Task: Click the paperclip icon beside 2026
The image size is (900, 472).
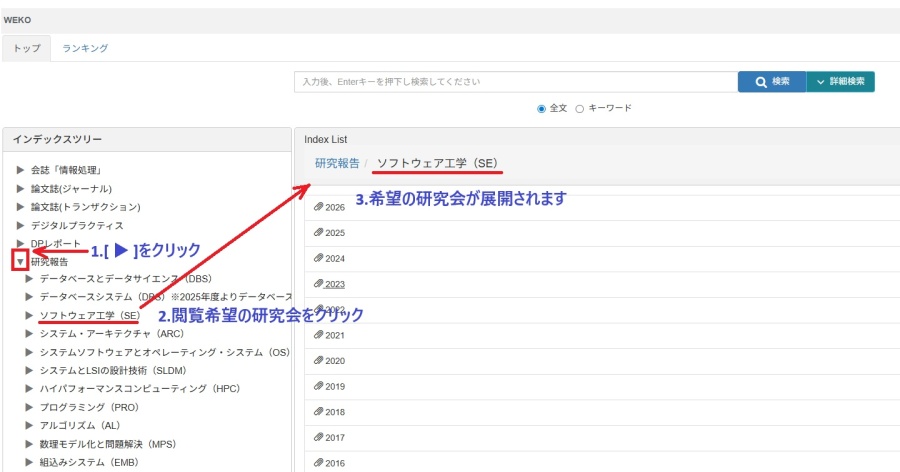Action: point(319,207)
